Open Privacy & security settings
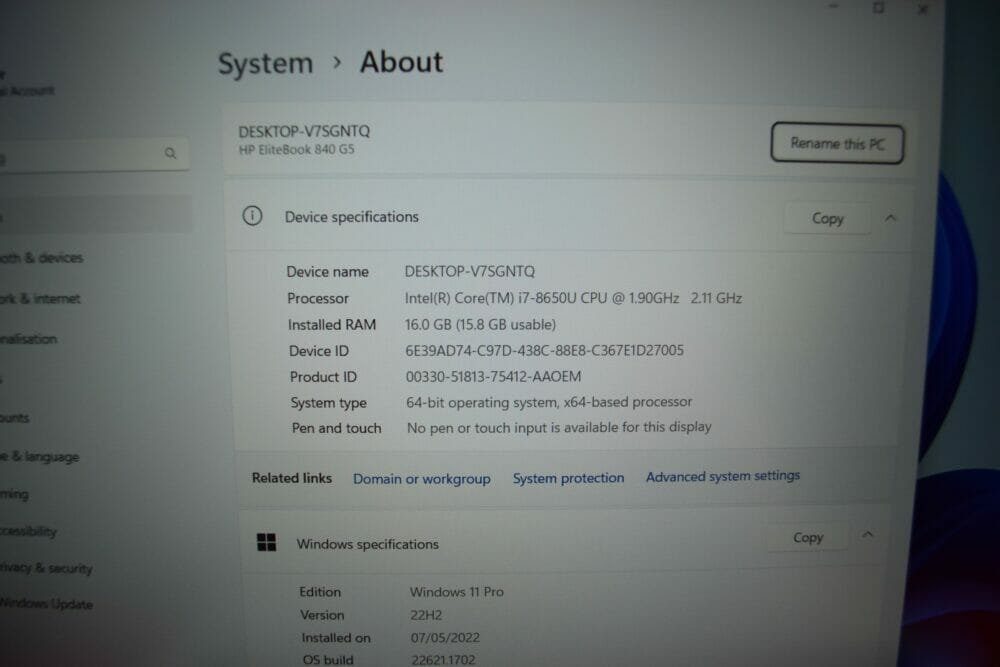The width and height of the screenshot is (1000, 667). (46, 568)
